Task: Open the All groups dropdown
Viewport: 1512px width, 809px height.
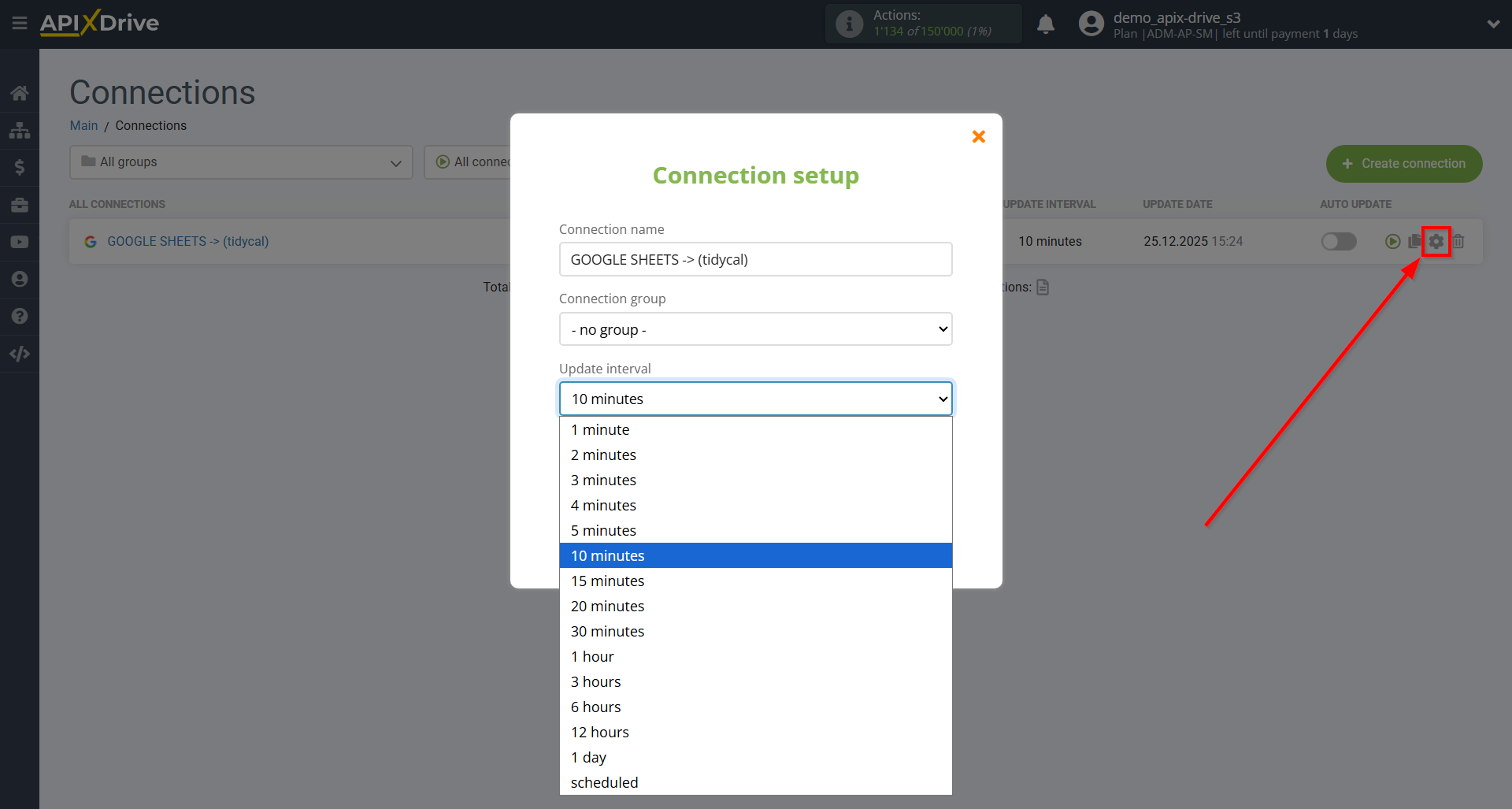Action: click(240, 162)
